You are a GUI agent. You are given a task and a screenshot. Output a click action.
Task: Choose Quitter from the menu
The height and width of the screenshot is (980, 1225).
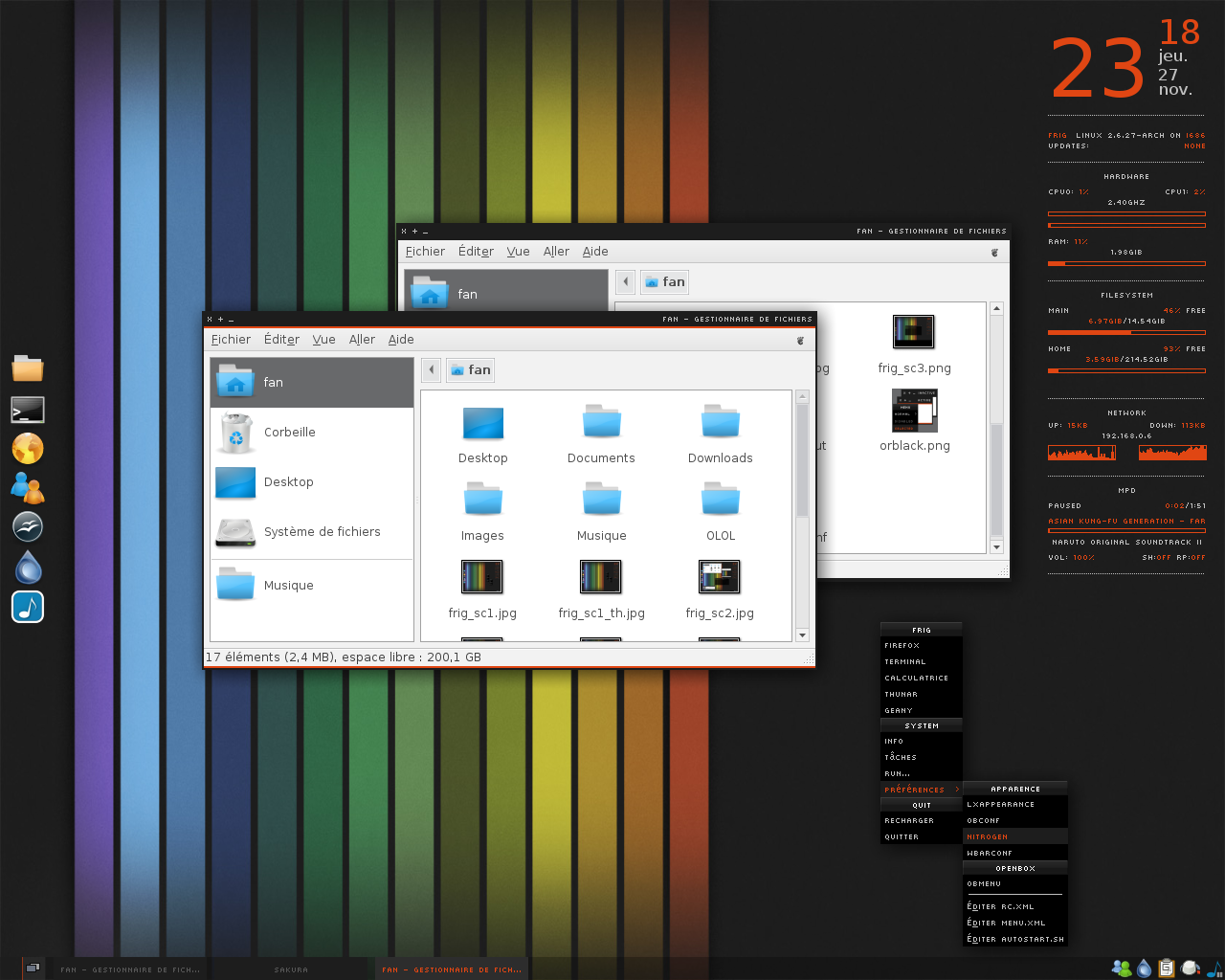click(922, 837)
